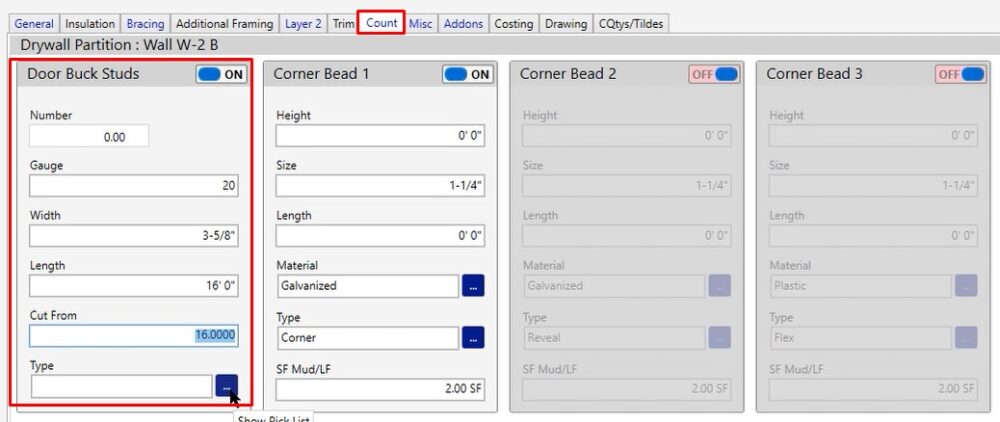Viewport: 1000px width, 422px height.
Task: Switch to the General tab
Action: coord(34,23)
